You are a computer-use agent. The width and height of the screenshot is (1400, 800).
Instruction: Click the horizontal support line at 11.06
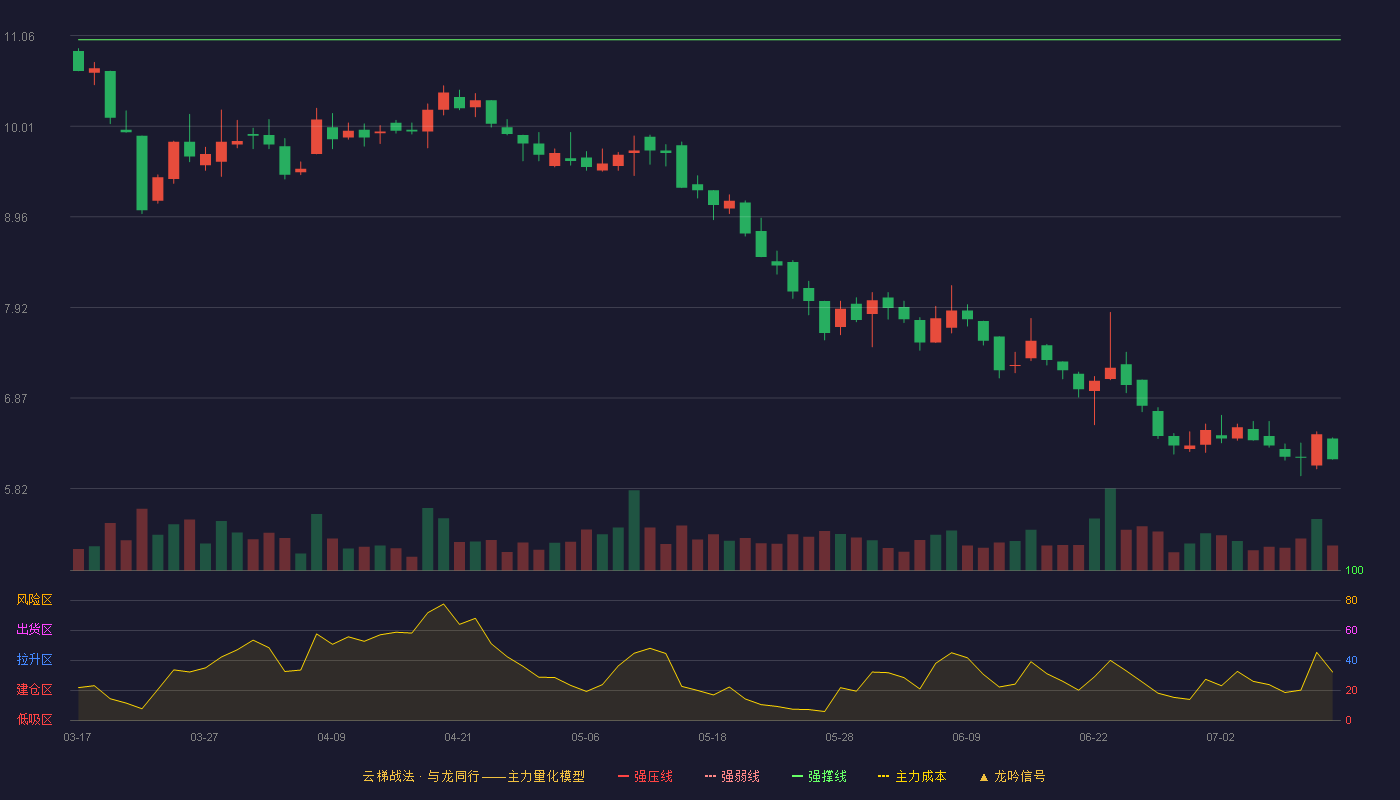click(x=709, y=40)
